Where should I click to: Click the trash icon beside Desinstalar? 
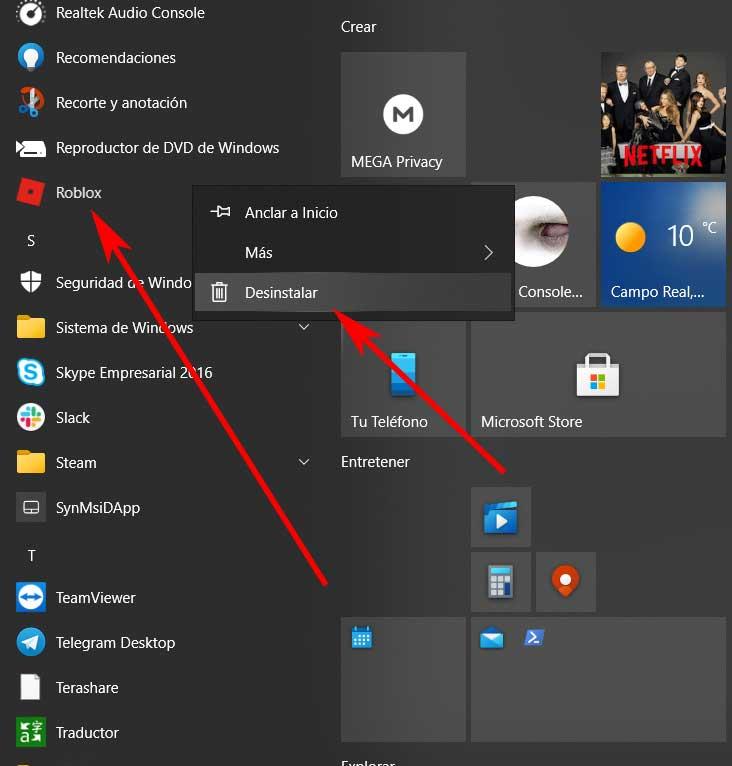click(x=219, y=292)
